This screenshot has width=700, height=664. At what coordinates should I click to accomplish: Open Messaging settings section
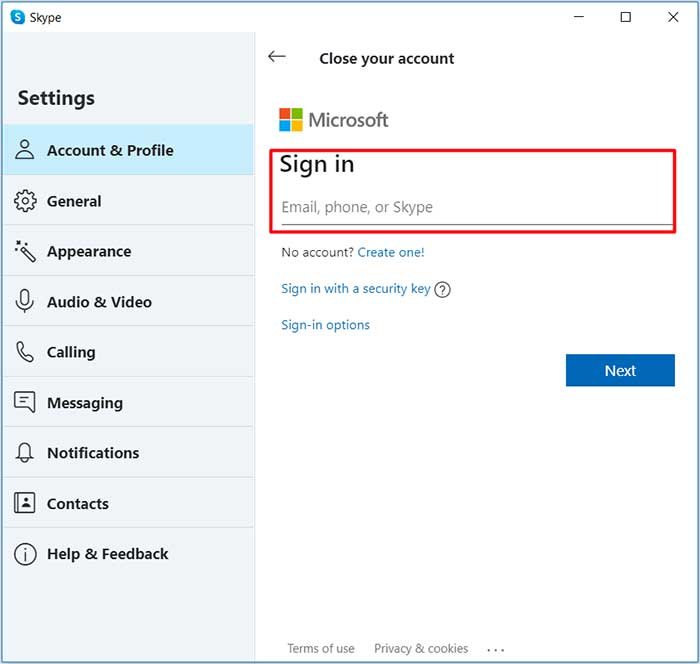coord(129,402)
